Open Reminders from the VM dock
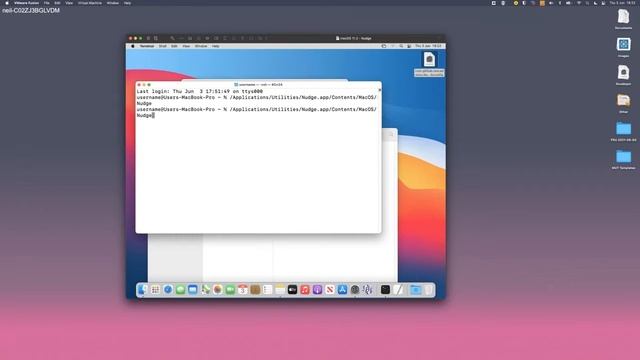This screenshot has width=640, height=360. click(x=267, y=290)
